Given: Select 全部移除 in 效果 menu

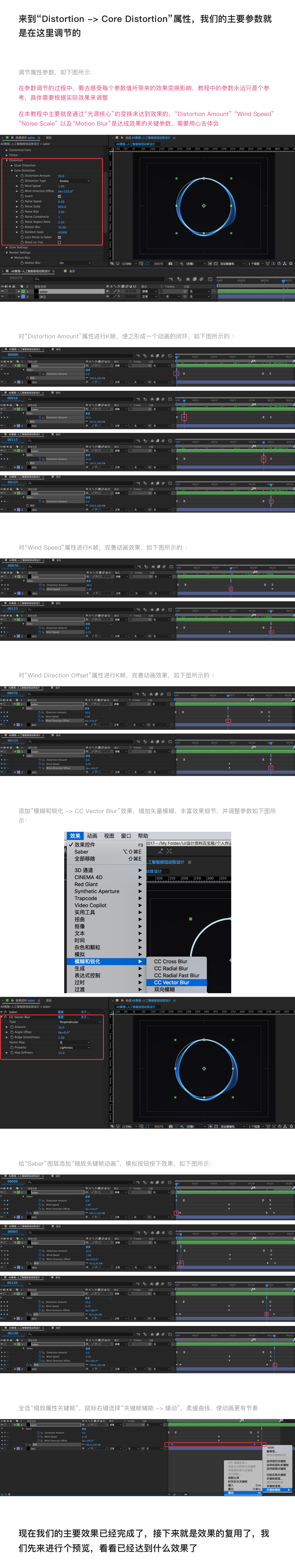Looking at the screenshot, I should 106,859.
